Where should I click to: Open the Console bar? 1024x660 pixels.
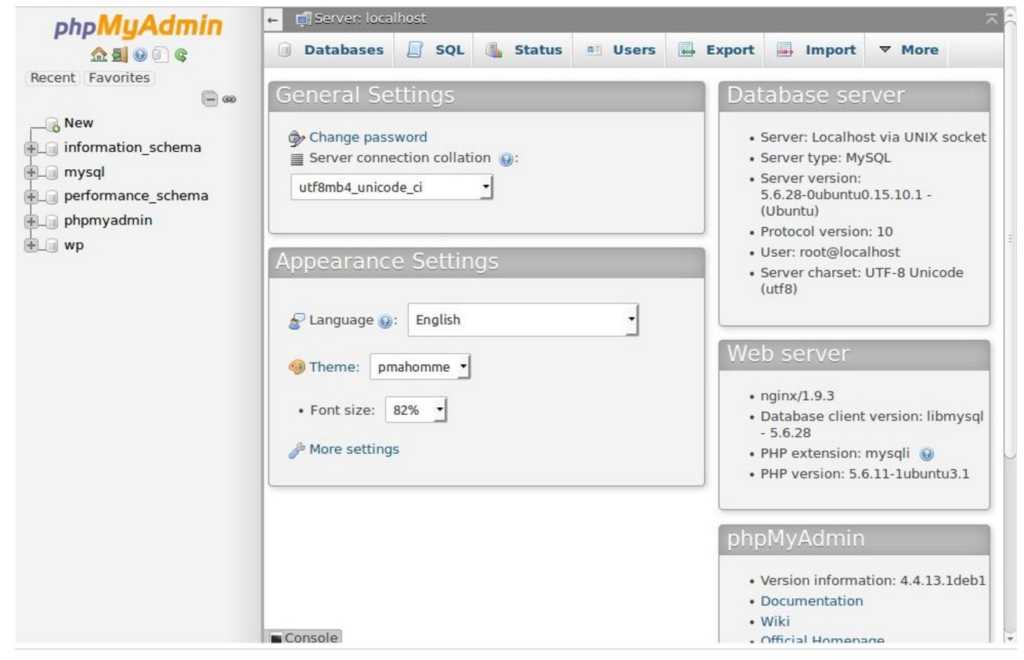[304, 638]
